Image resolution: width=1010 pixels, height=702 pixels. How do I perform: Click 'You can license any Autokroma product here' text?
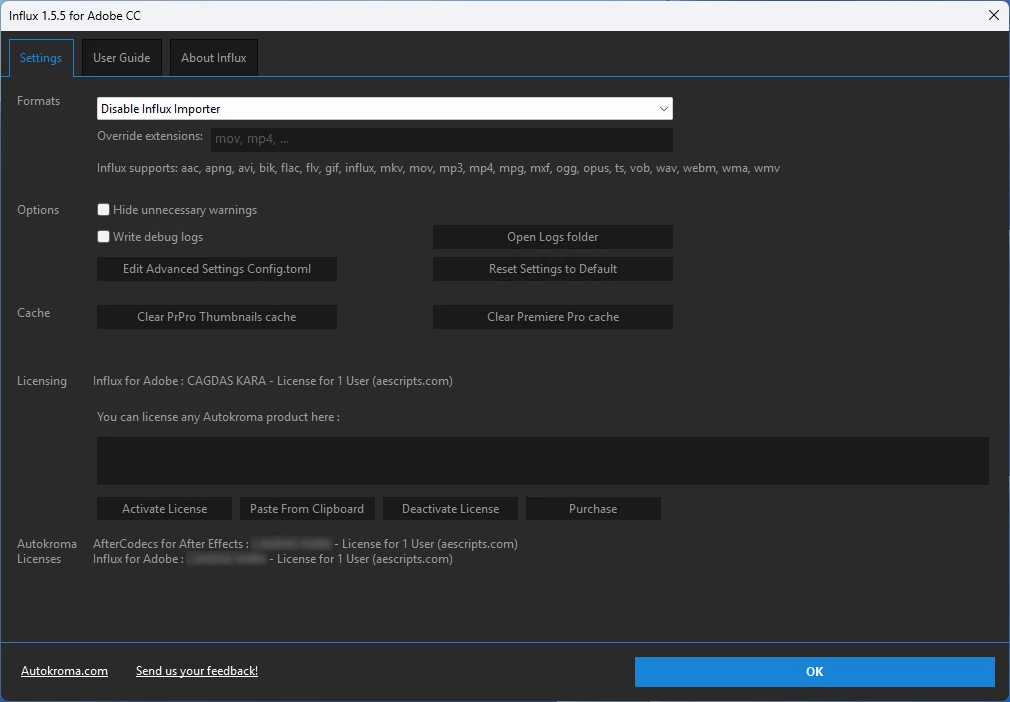(x=218, y=417)
